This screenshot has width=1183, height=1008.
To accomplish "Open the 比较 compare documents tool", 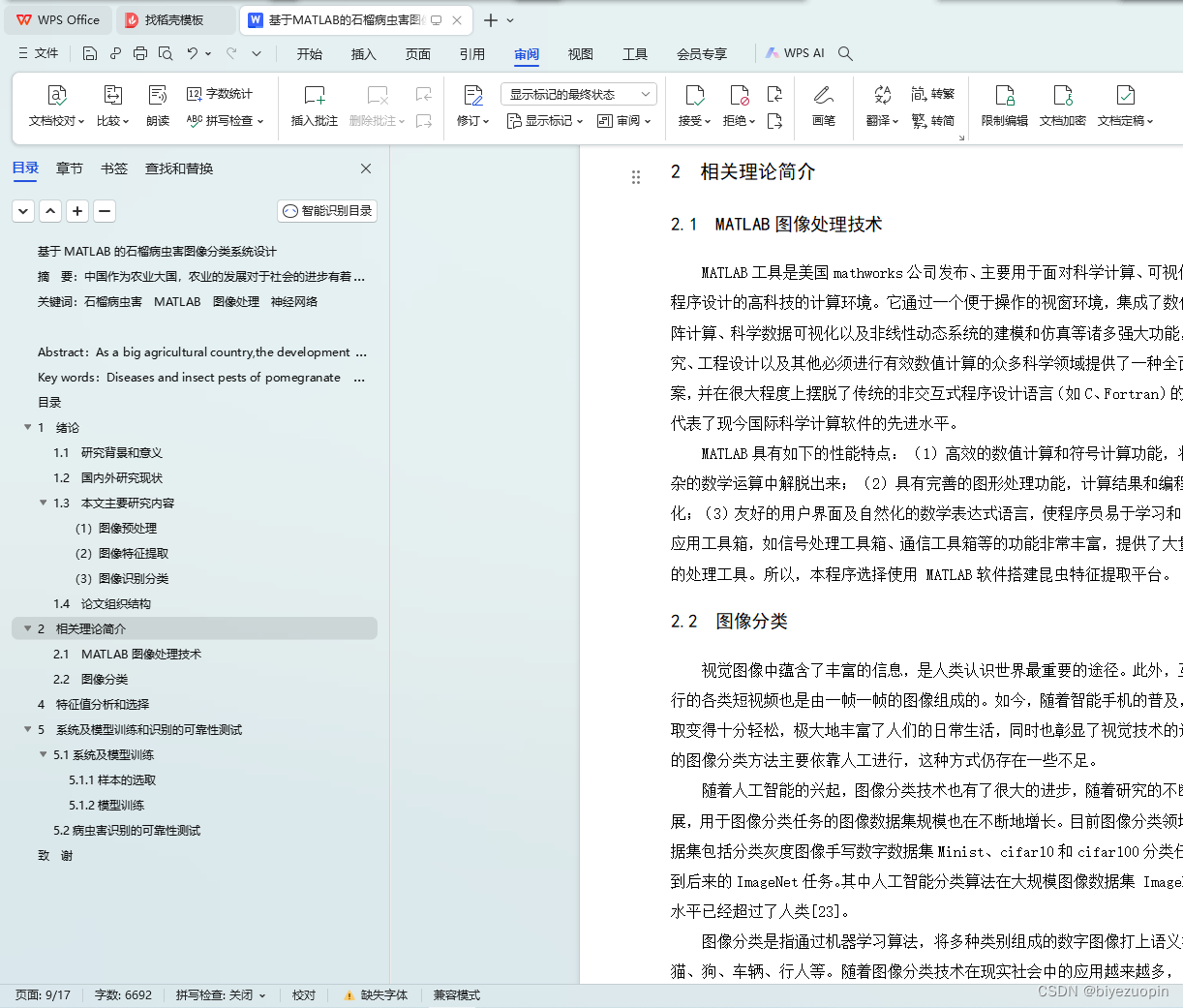I will tap(112, 107).
